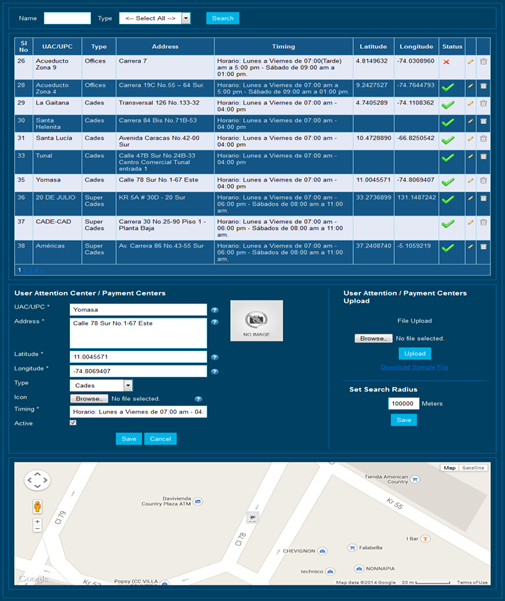Remove the Santa Helenita entry
This screenshot has height=601, width=505.
click(x=484, y=121)
